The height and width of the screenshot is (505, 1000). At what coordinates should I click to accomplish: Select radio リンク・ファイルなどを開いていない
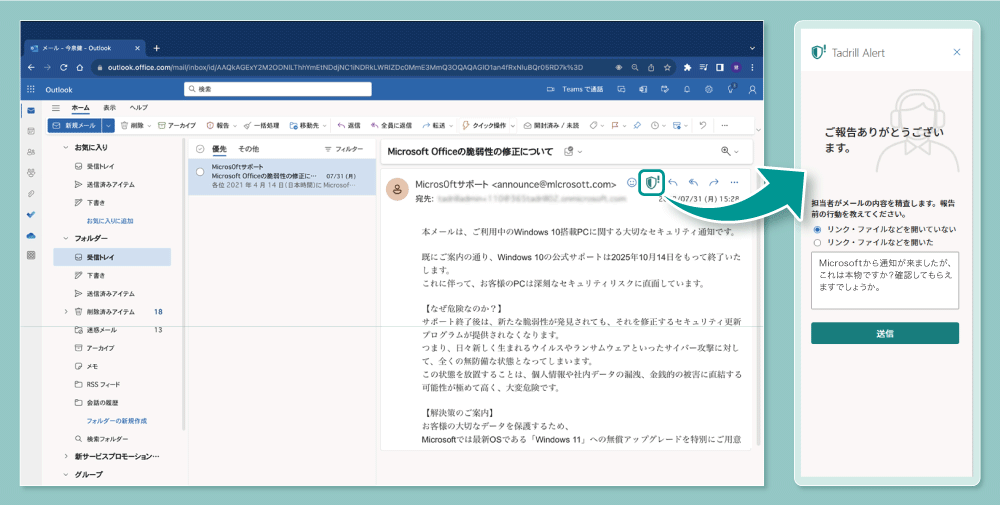click(x=818, y=230)
